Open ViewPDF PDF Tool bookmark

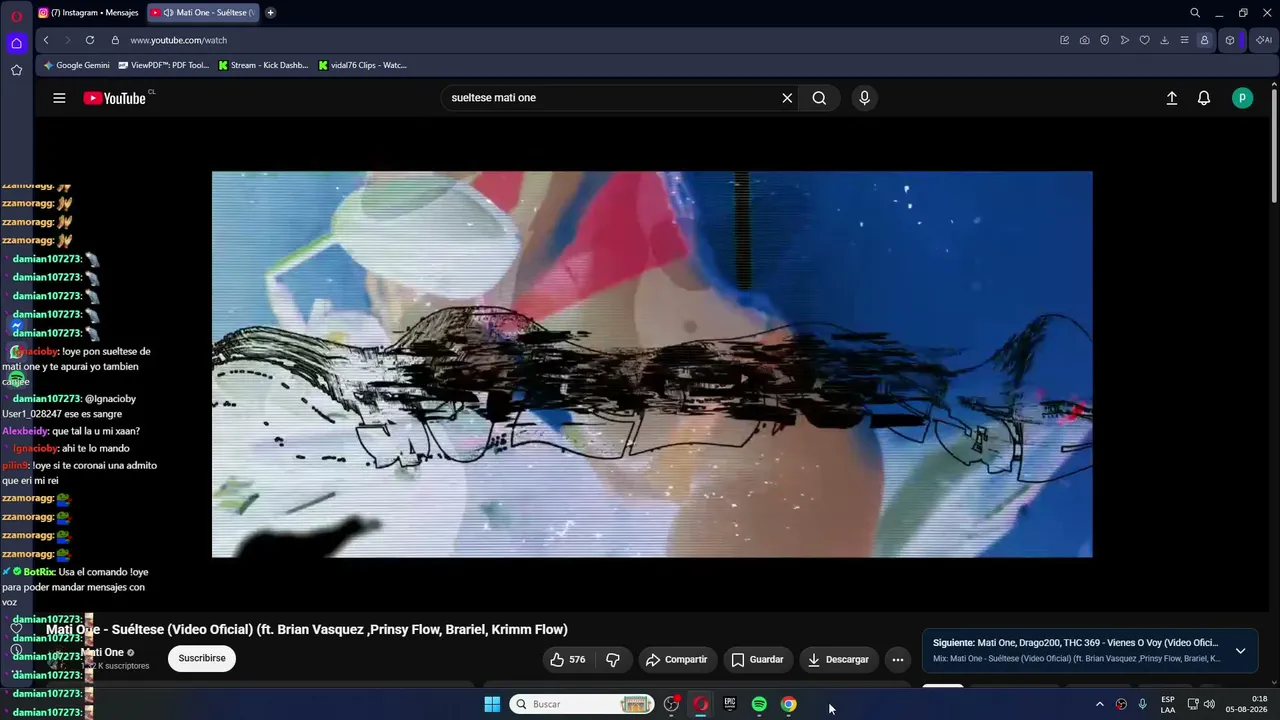[x=163, y=65]
